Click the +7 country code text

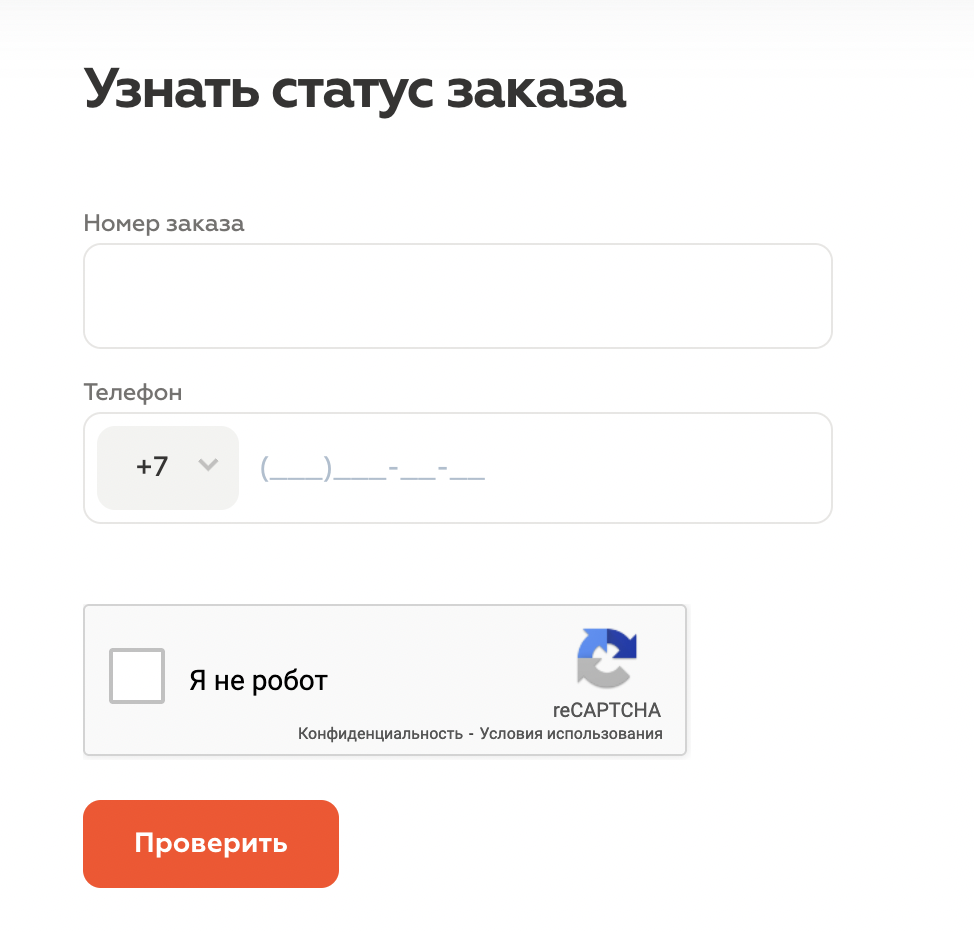point(152,467)
